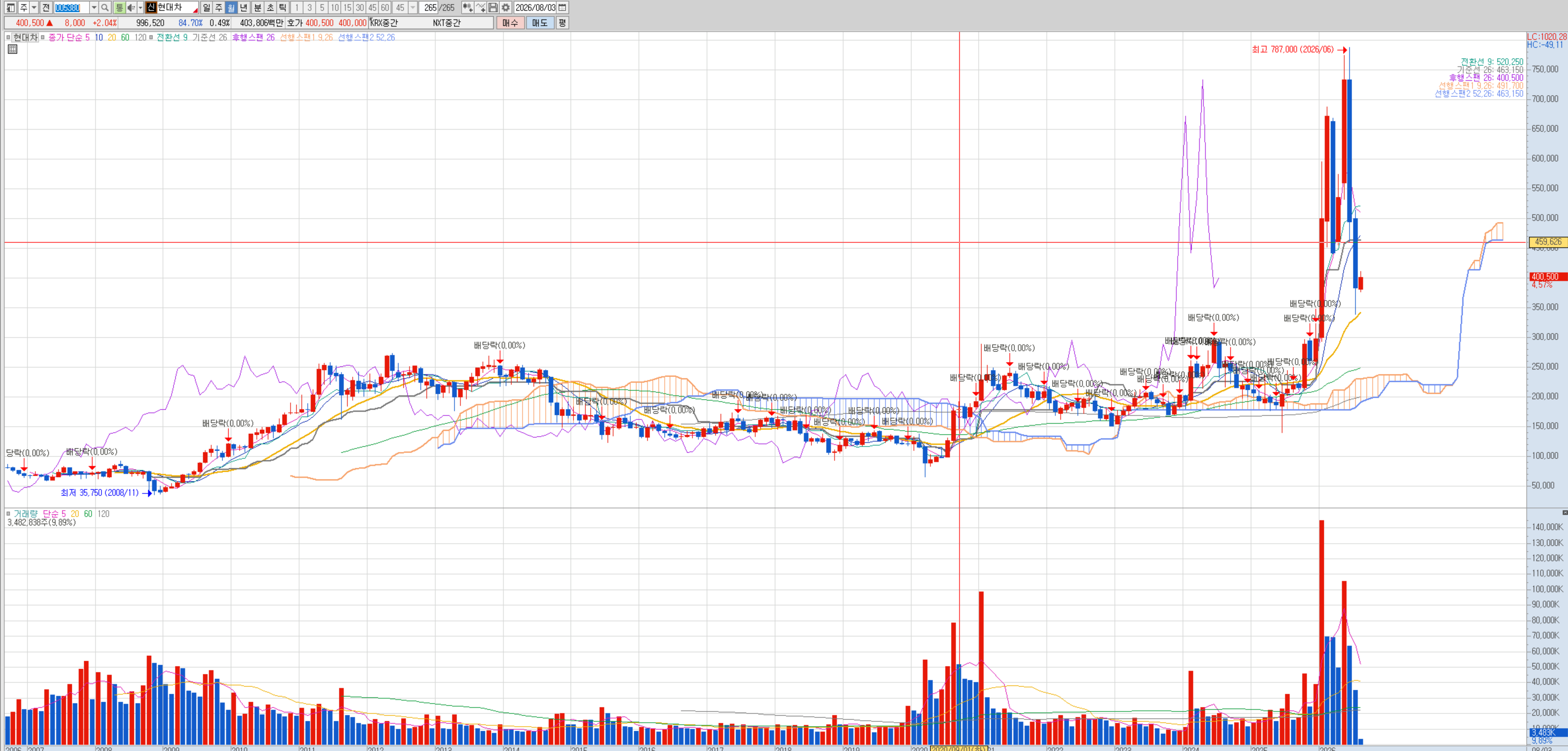This screenshot has width=1568, height=751.
Task: Open the stock code history dropdown
Action: (94, 7)
